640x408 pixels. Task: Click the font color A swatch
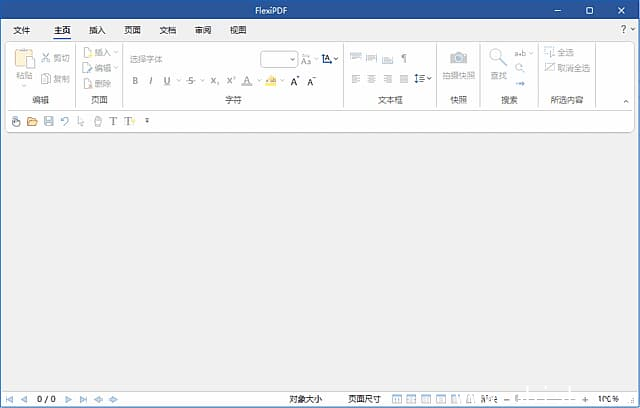(247, 81)
